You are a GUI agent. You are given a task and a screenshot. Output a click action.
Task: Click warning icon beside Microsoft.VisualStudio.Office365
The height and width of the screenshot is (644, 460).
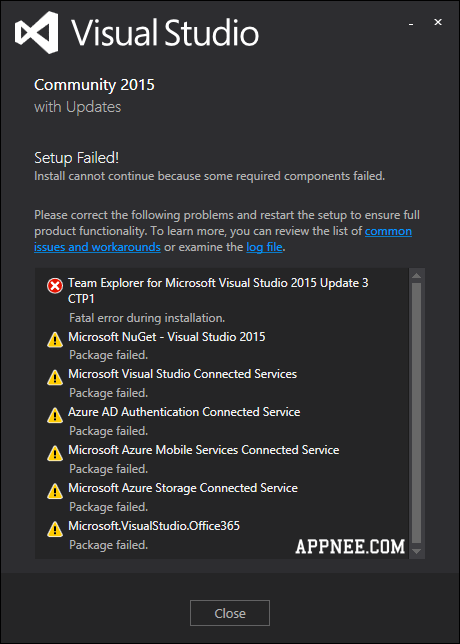55,529
